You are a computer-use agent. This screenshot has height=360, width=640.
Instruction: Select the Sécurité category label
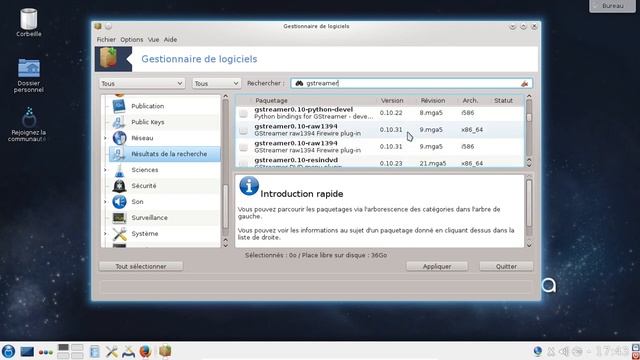pos(144,186)
